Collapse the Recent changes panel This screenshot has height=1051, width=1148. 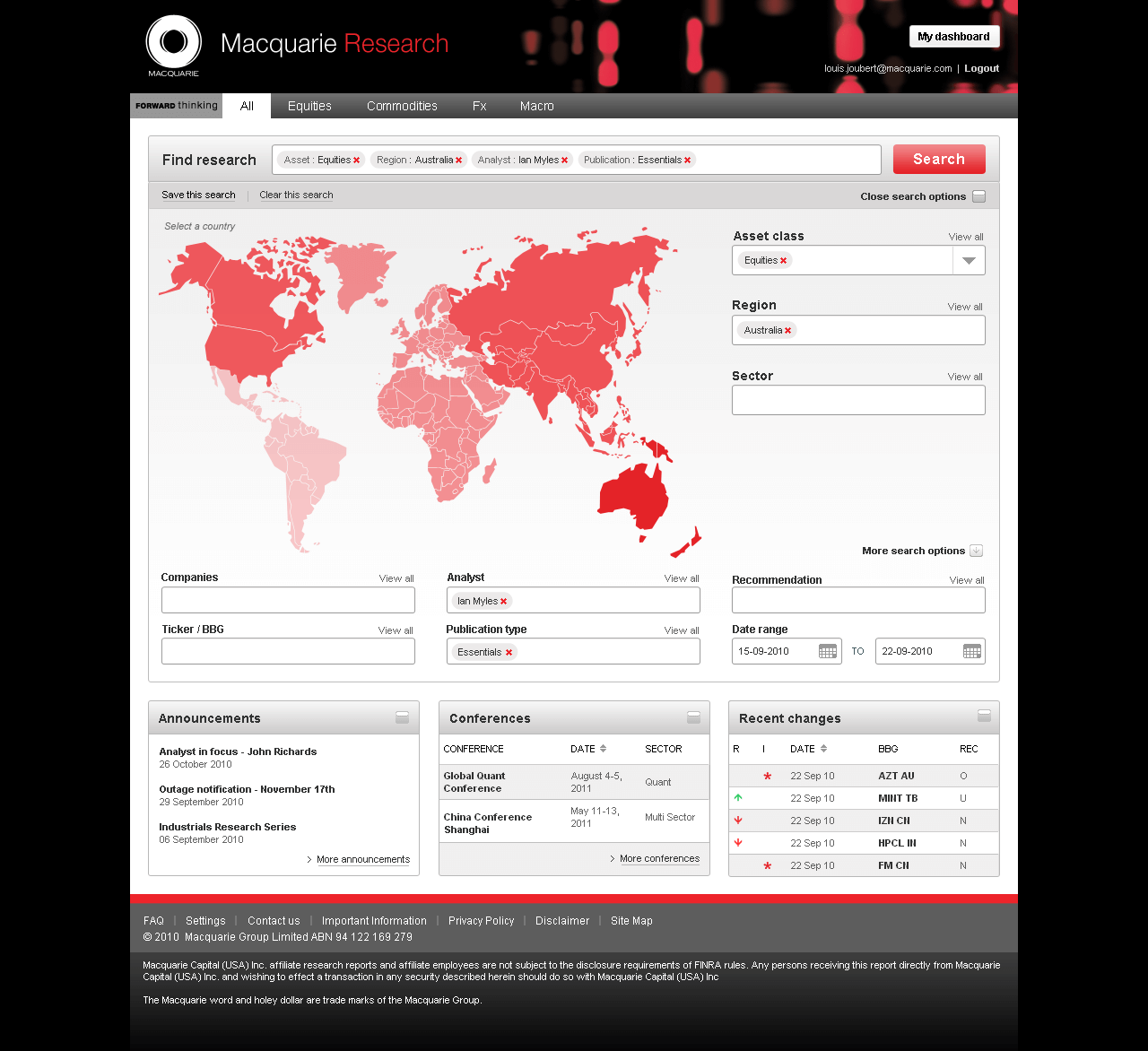tap(984, 716)
